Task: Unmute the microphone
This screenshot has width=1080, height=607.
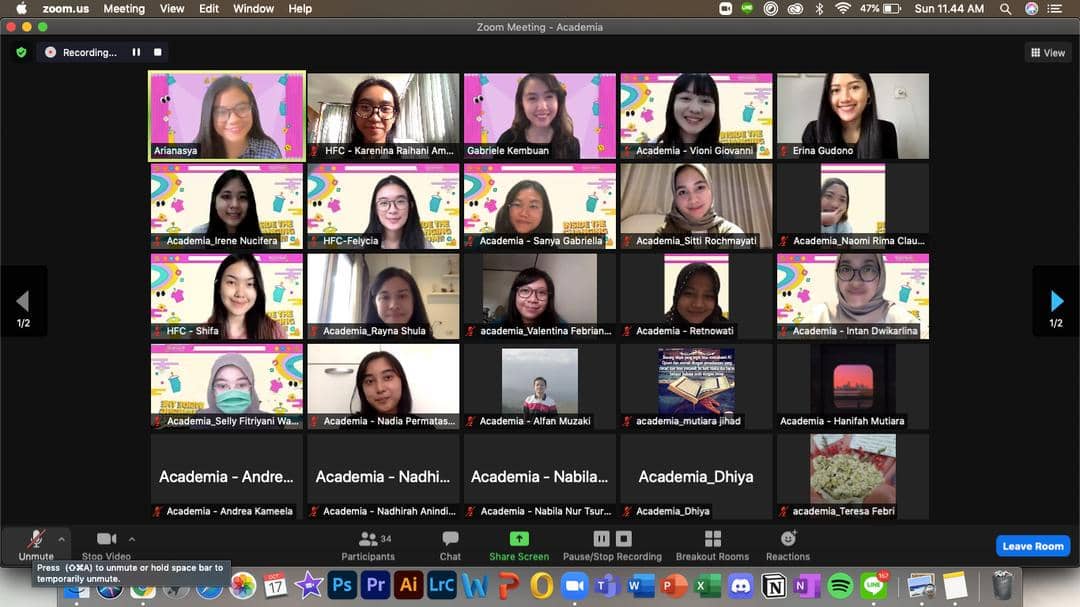Action: tap(36, 540)
